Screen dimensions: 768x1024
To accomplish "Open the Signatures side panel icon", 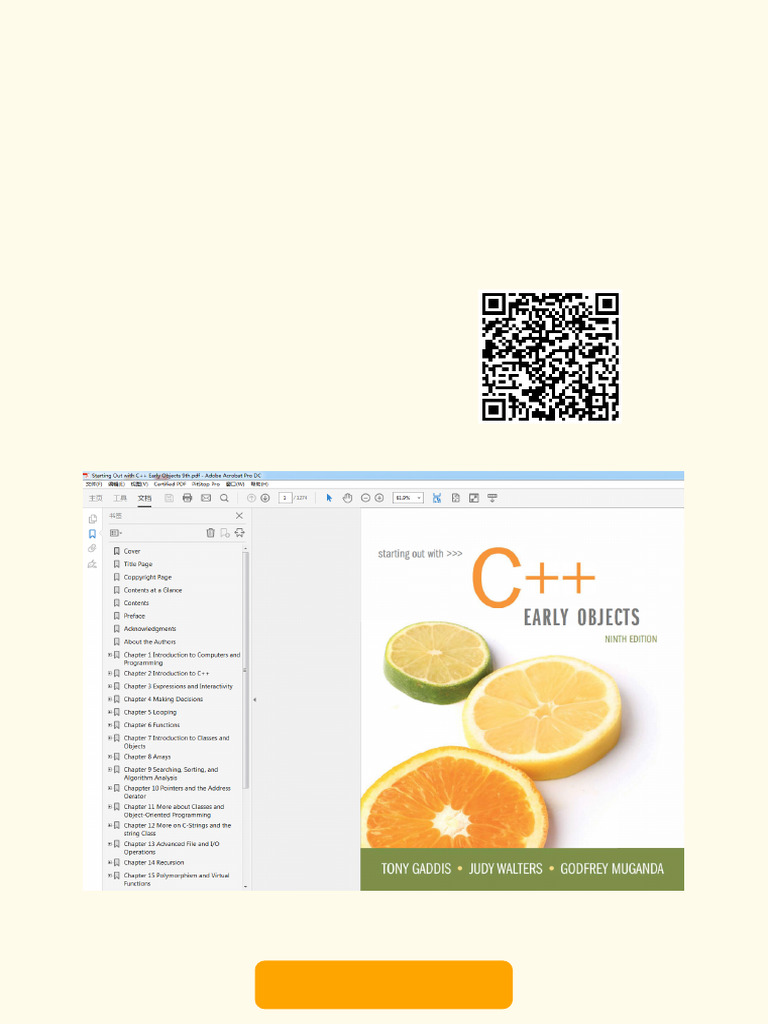I will click(93, 564).
